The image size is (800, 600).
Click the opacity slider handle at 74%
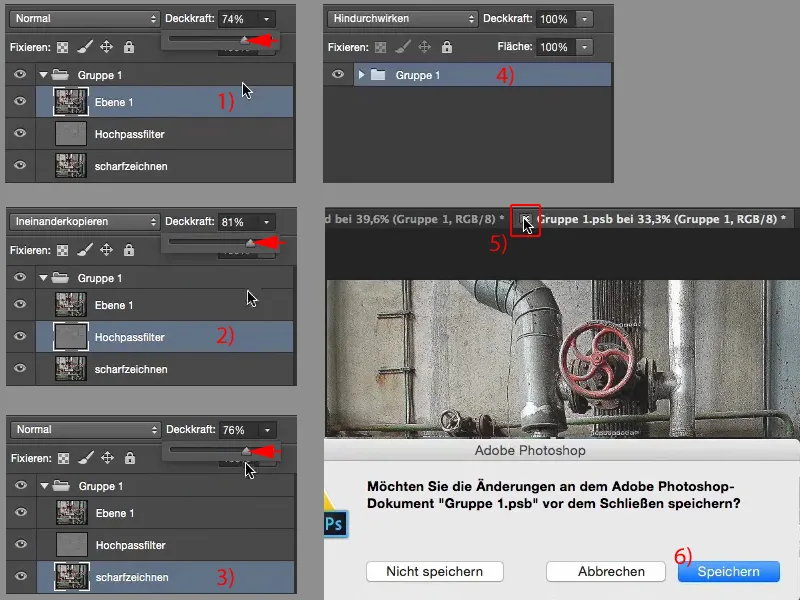(245, 40)
